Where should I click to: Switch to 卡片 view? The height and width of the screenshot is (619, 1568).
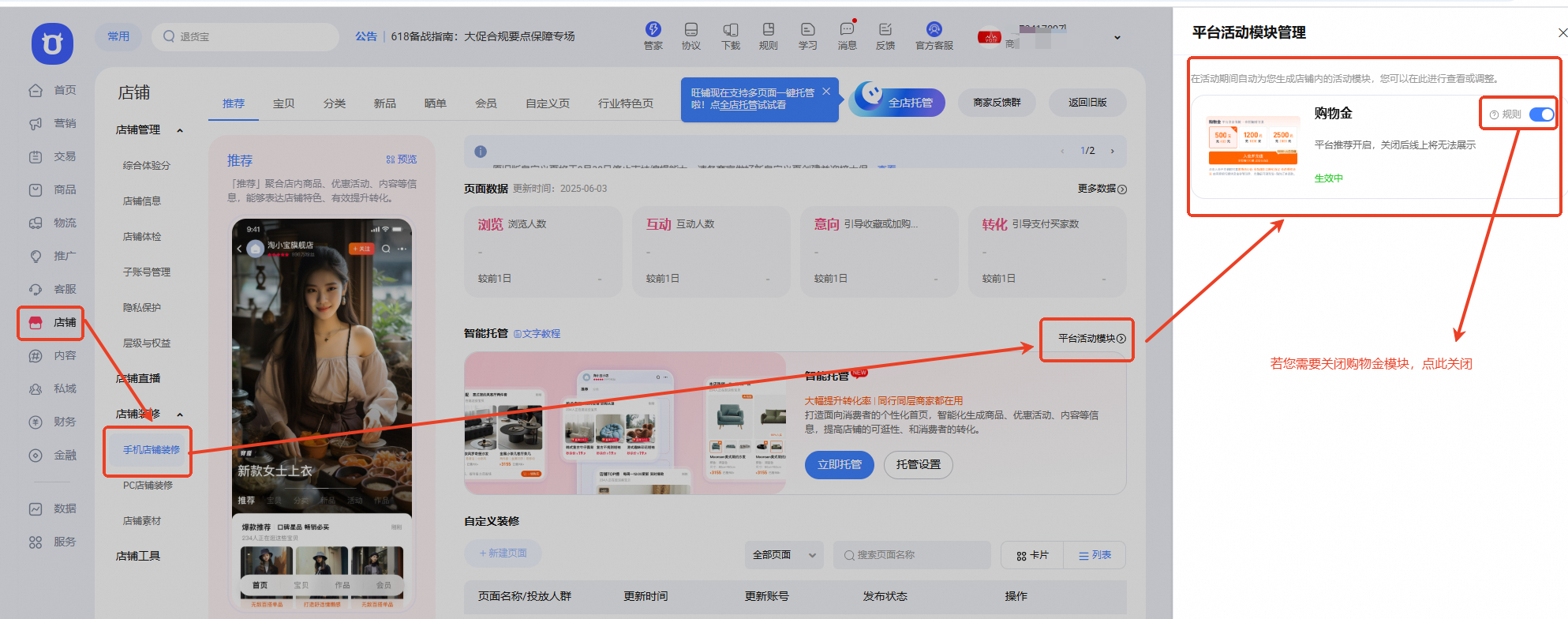(x=1032, y=555)
